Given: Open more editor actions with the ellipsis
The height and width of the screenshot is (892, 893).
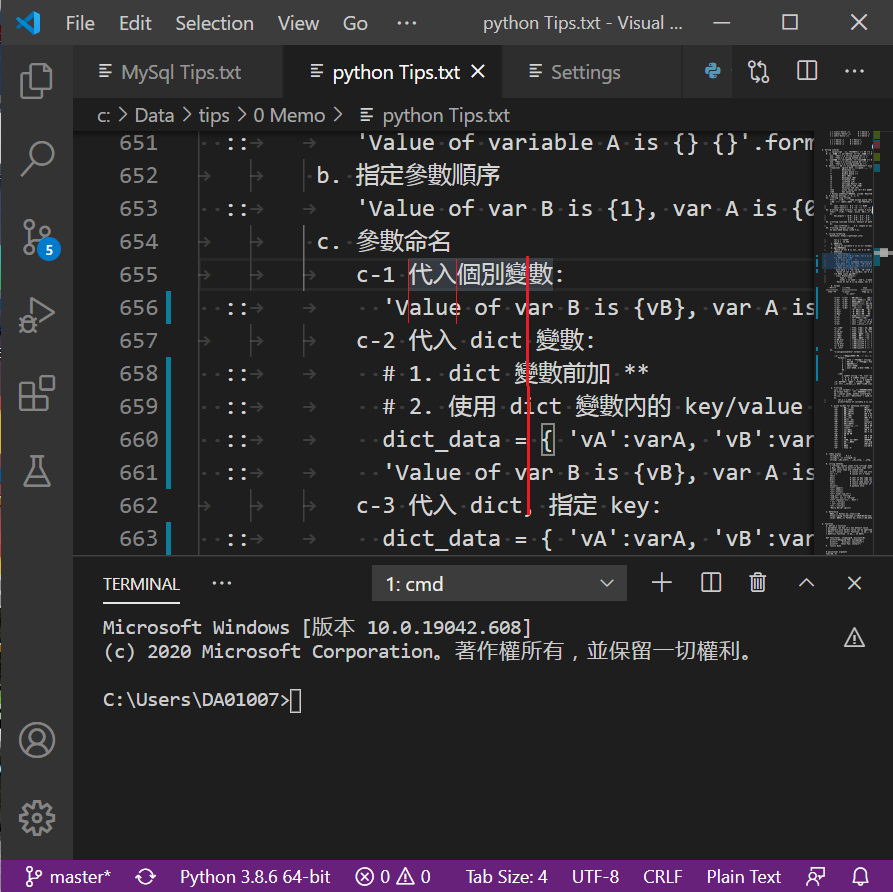Looking at the screenshot, I should pyautogui.click(x=854, y=71).
